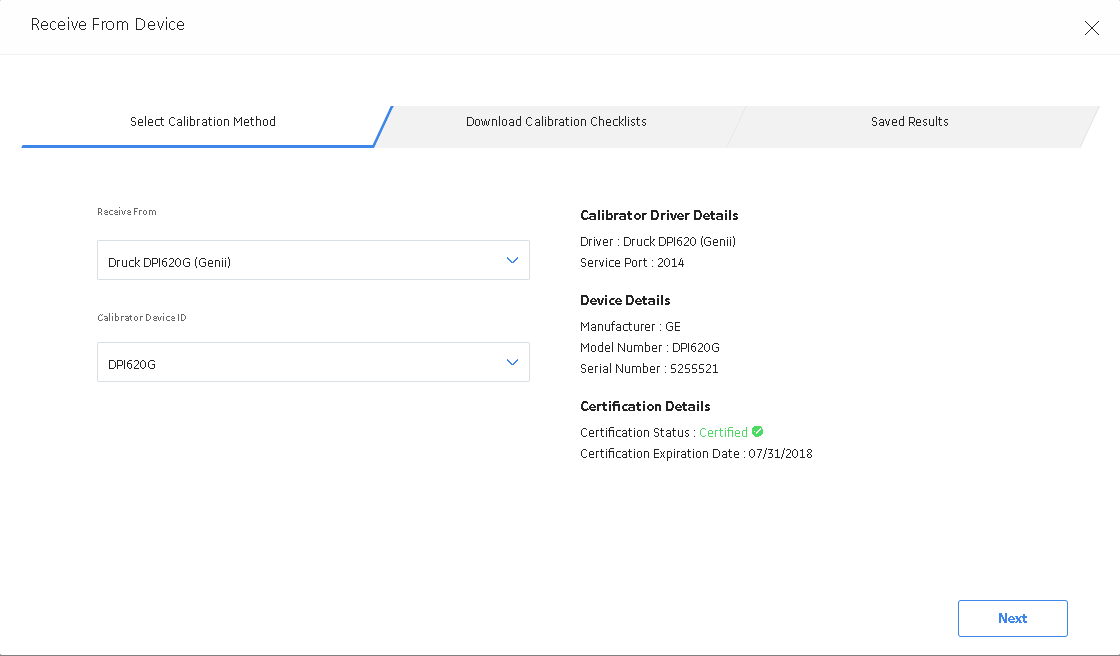Click the Next button
The image size is (1120, 656).
(x=1013, y=618)
